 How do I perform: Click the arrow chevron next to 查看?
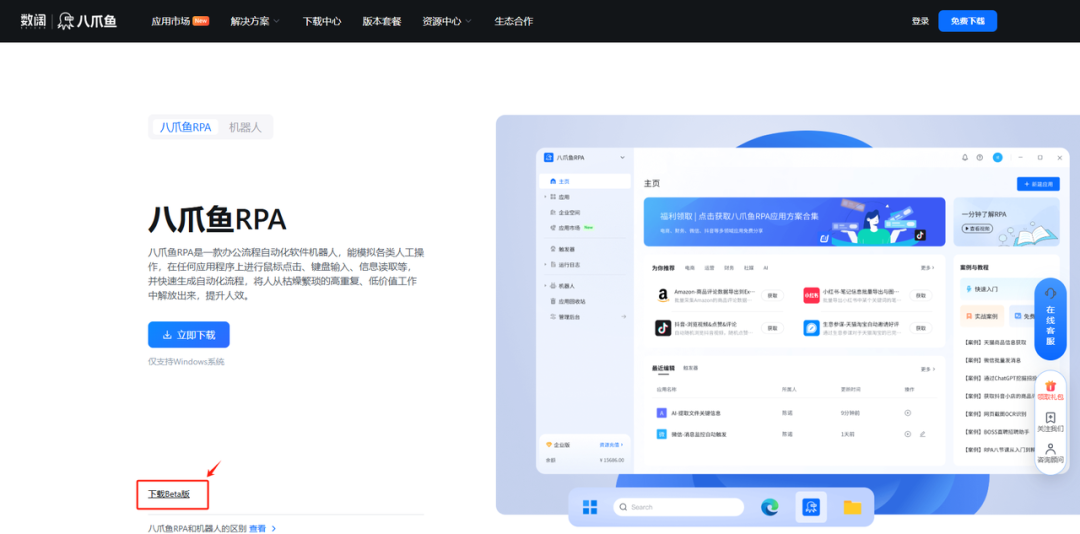click(x=273, y=528)
